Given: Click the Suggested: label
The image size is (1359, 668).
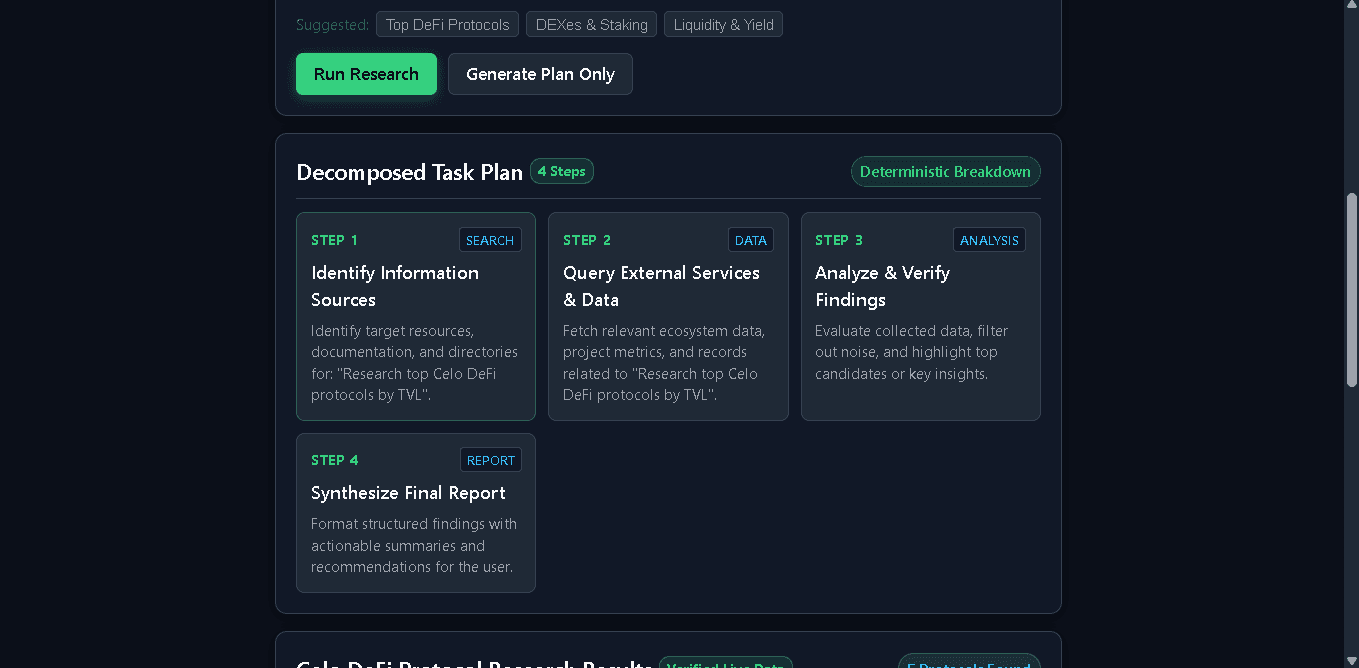Looking at the screenshot, I should click(332, 25).
